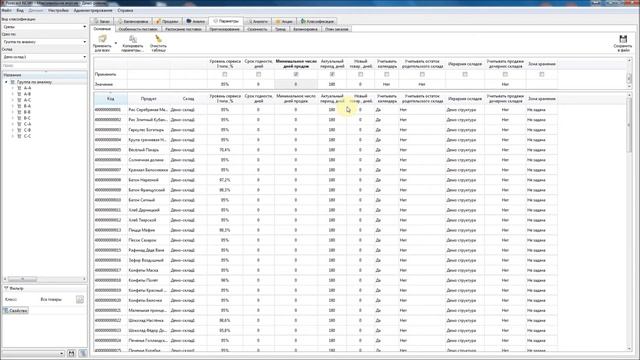Click the cart icon next to A-A
Screen dimensions: 640x360
[x=19, y=88]
